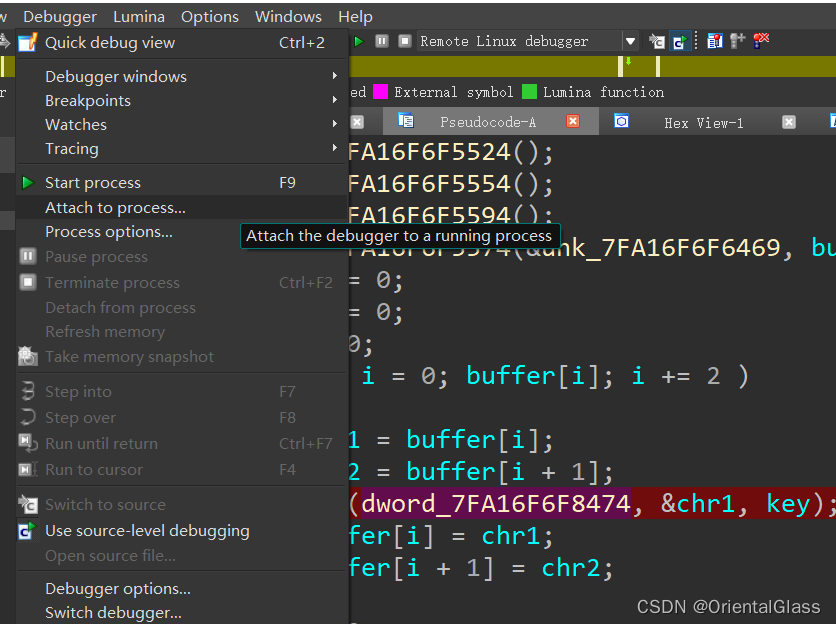Open the Help menu

pyautogui.click(x=355, y=17)
